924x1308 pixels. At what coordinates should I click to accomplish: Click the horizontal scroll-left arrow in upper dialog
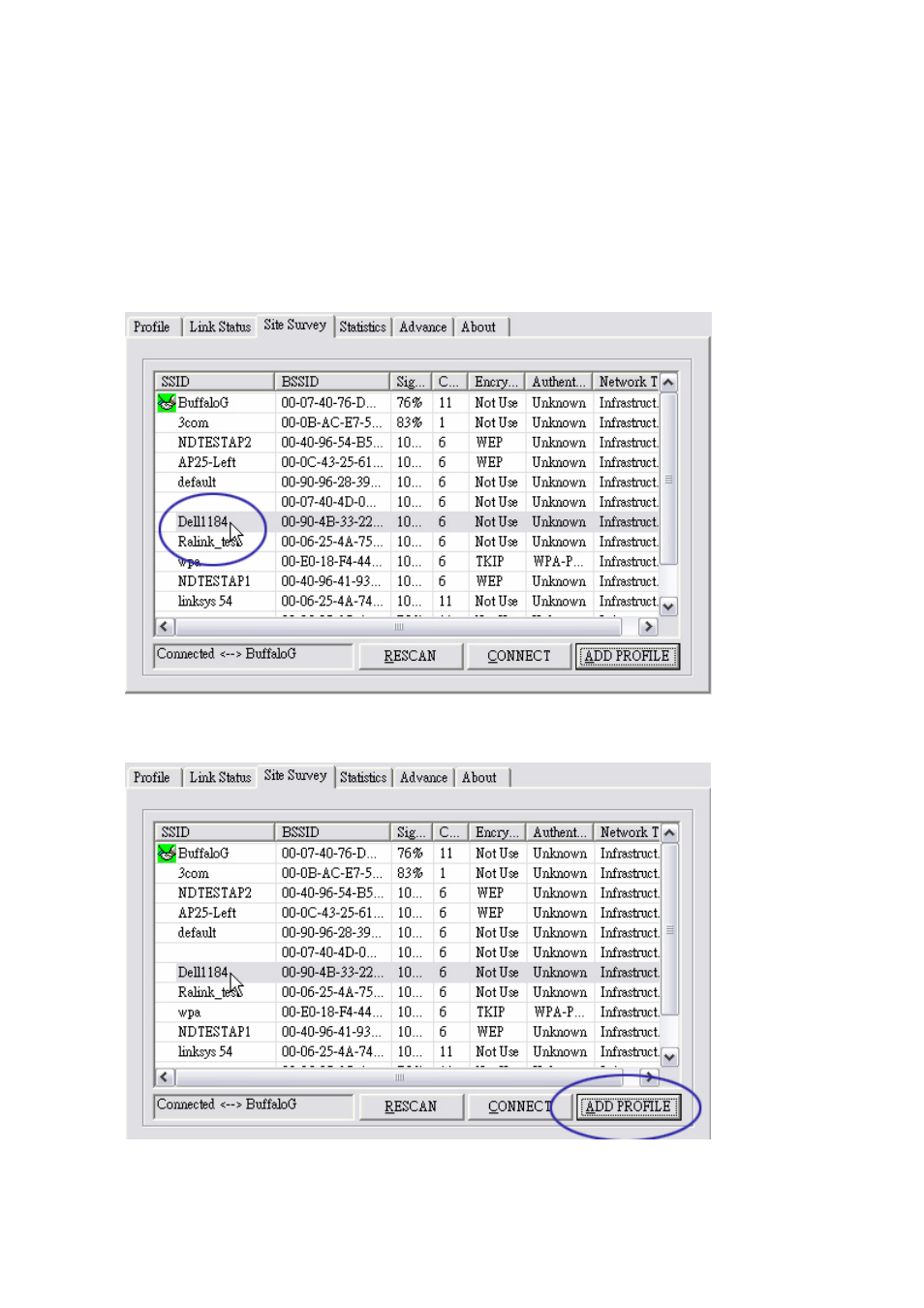click(164, 627)
